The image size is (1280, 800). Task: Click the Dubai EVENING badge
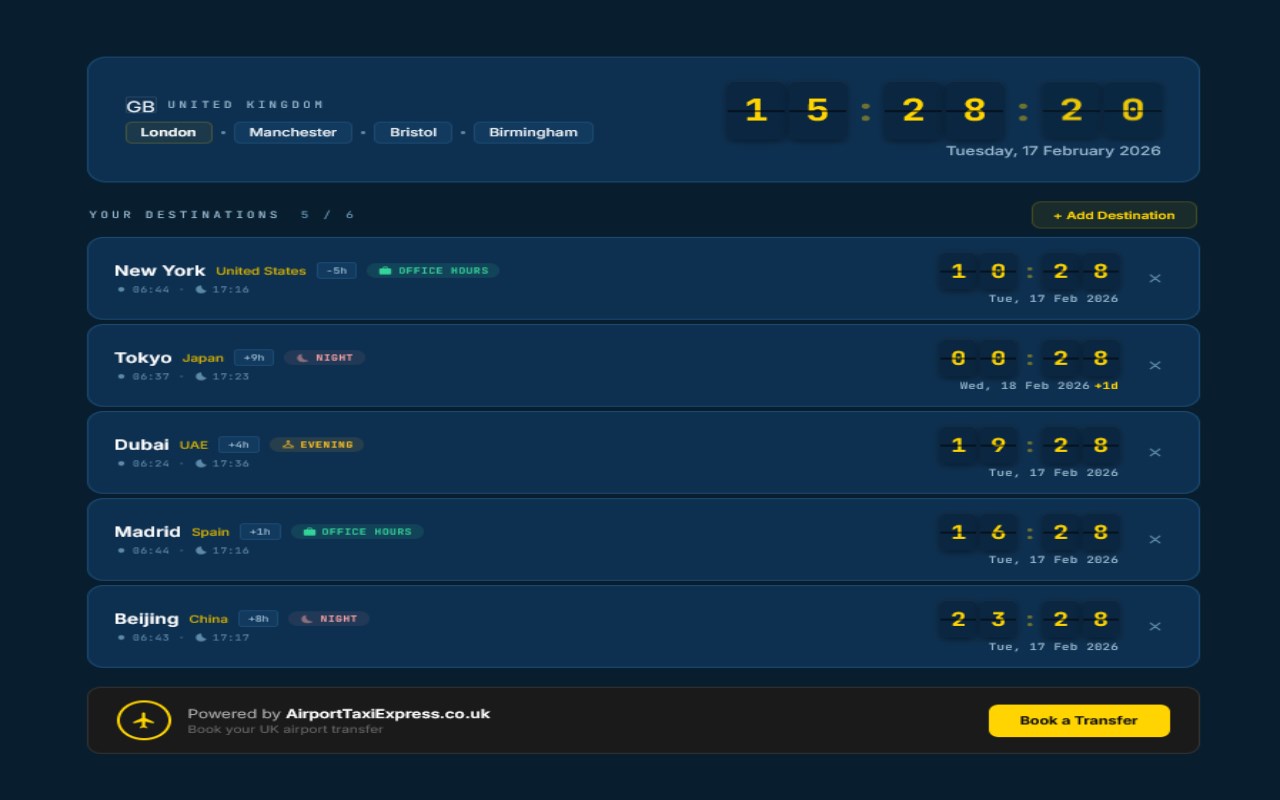pos(317,444)
